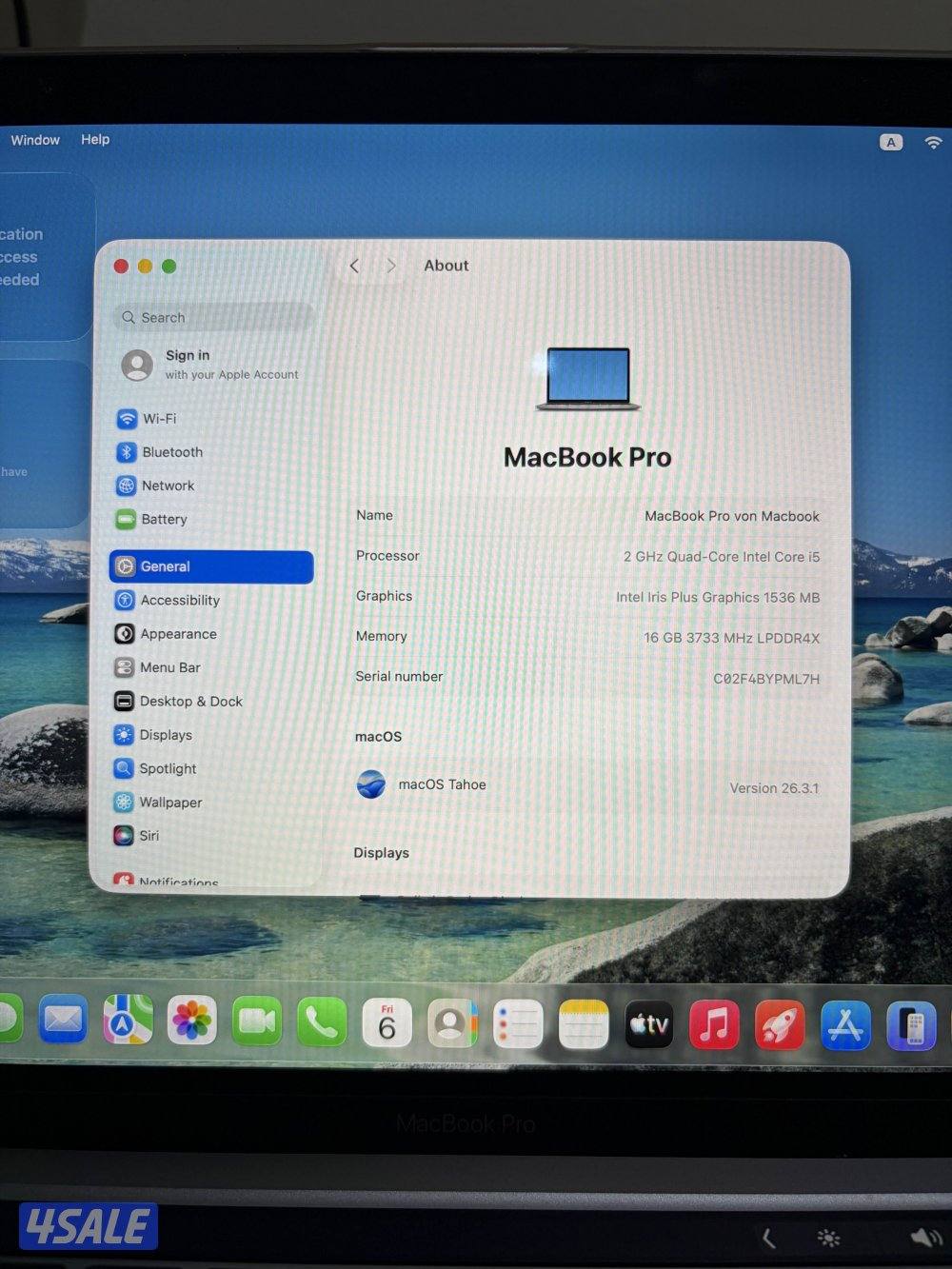Click the macOS Tahoe version row
Screen dimensions: 952x1269
point(586,786)
